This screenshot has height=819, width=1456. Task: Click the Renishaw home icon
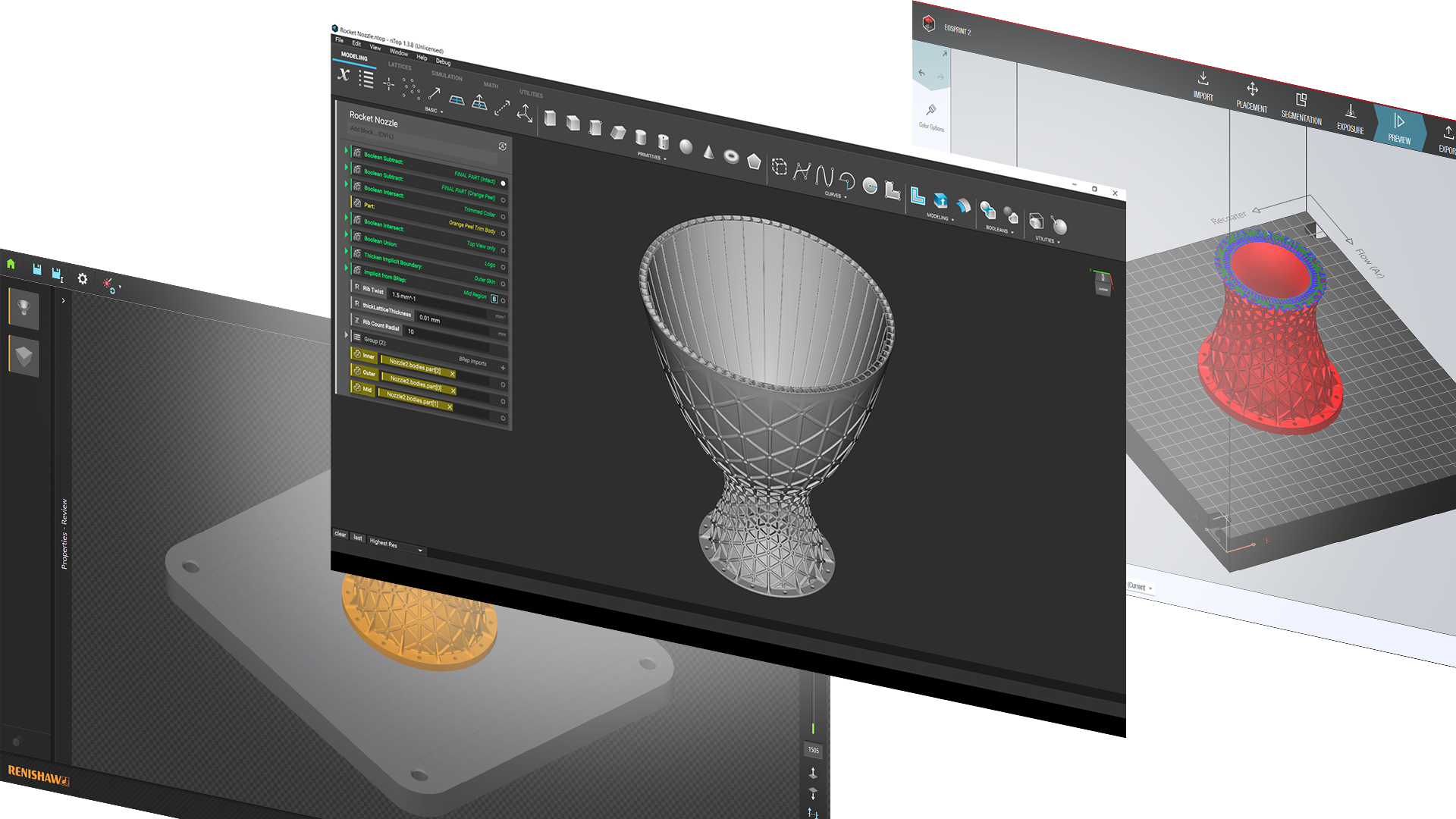[11, 264]
